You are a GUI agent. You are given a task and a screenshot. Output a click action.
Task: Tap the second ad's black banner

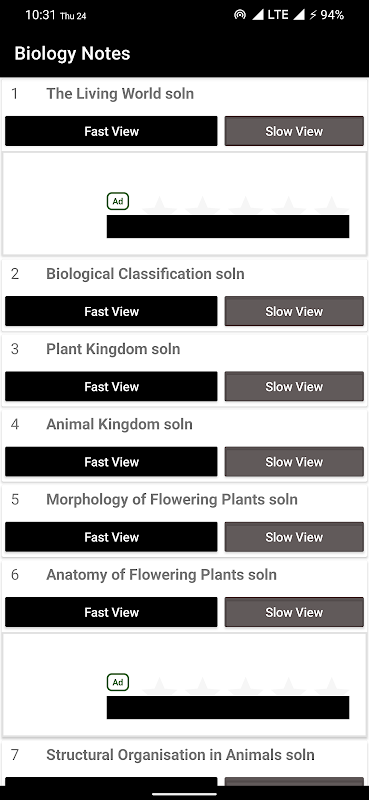pyautogui.click(x=228, y=708)
